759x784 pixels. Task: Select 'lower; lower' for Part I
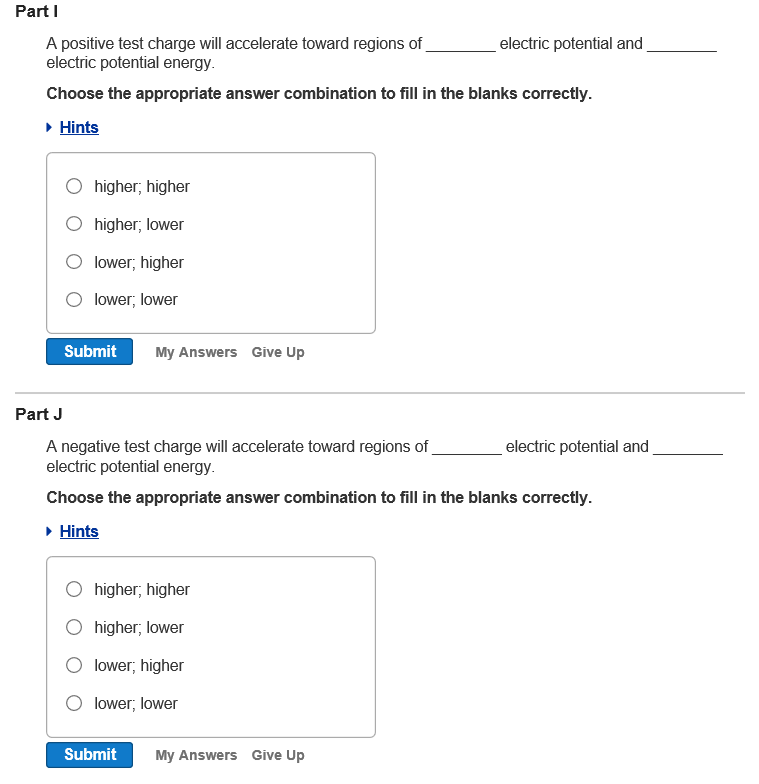(74, 299)
